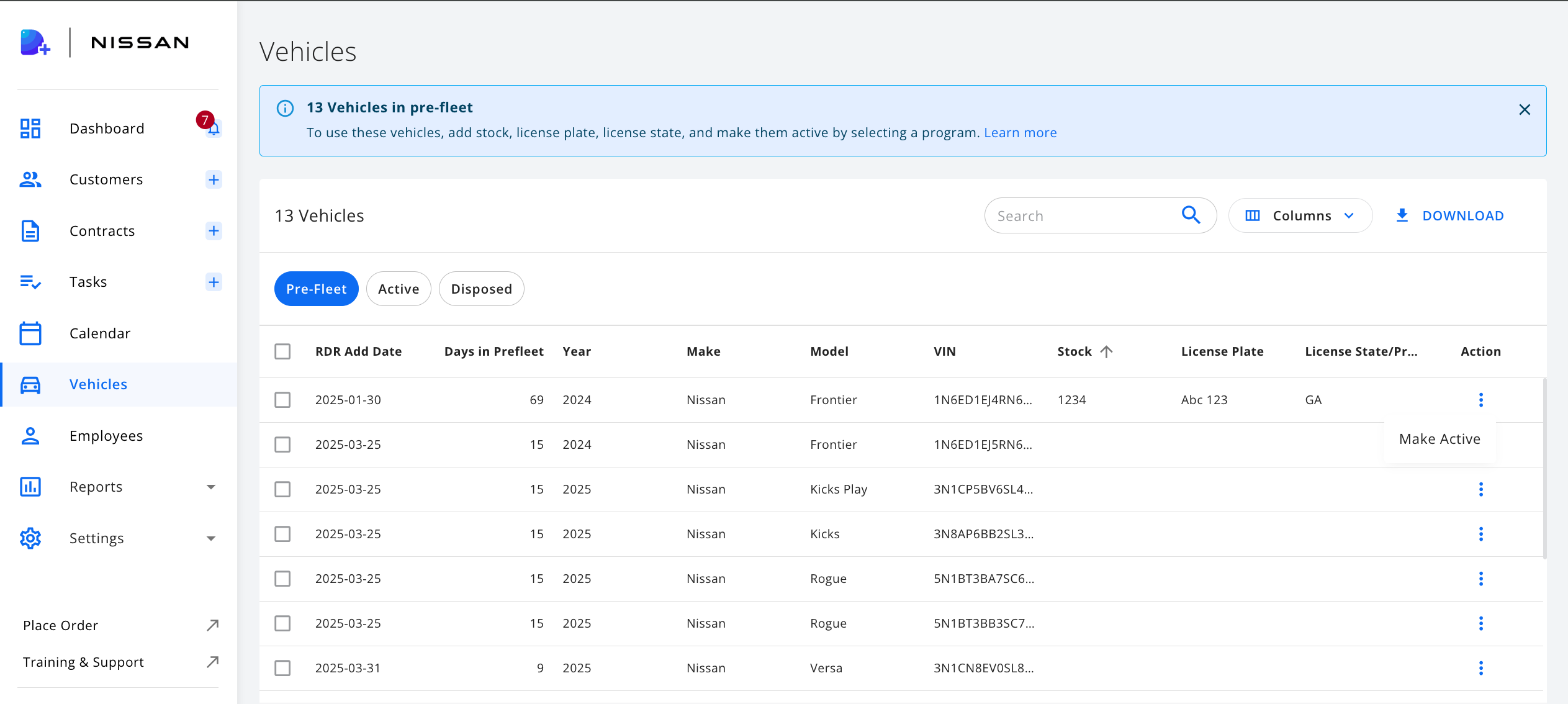This screenshot has height=704, width=1568.
Task: Click the Kicks Play model cell
Action: click(x=839, y=489)
